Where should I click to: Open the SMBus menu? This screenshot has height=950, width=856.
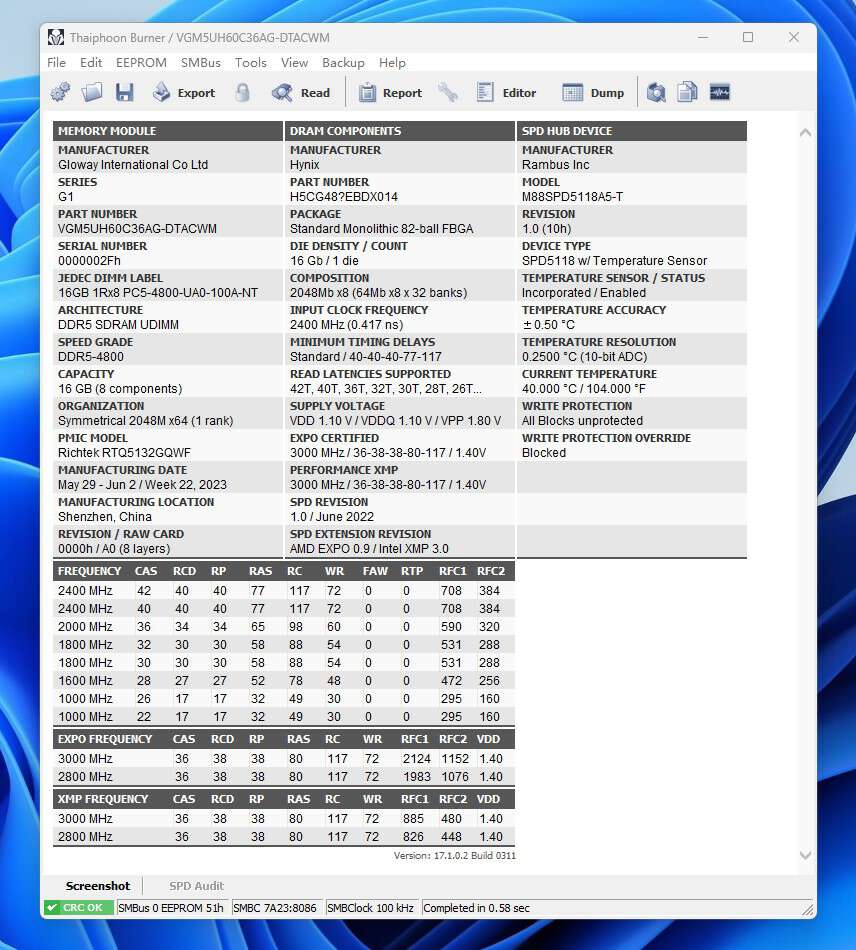(x=201, y=62)
